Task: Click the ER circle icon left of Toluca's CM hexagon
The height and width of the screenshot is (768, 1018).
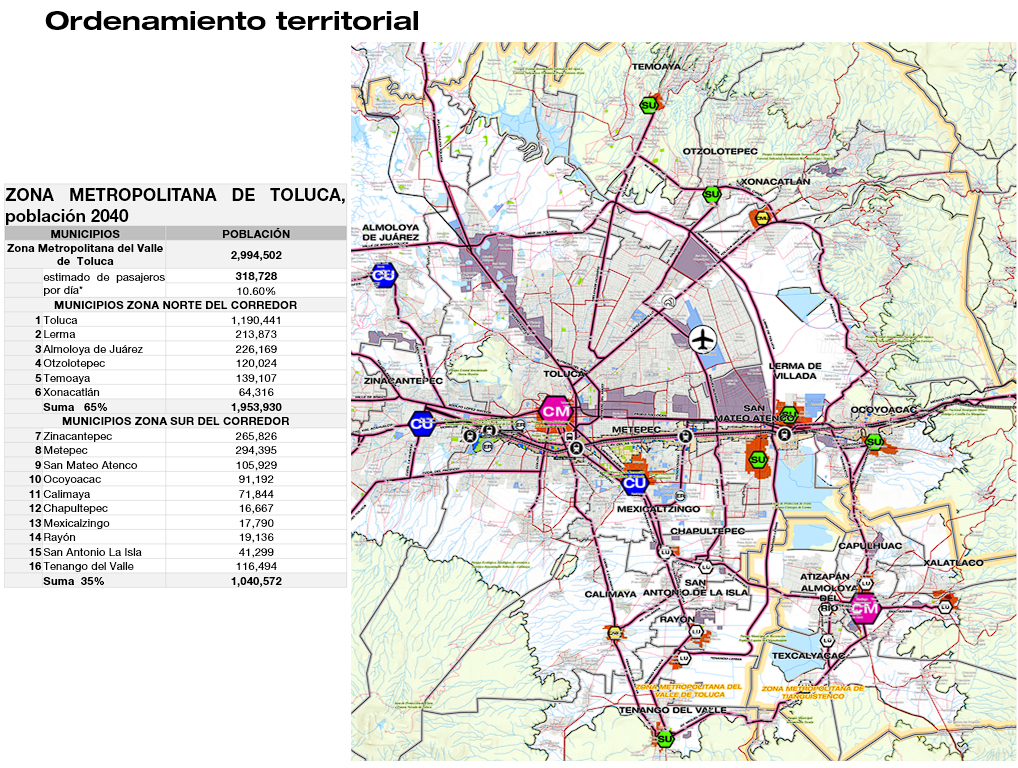Action: click(519, 425)
